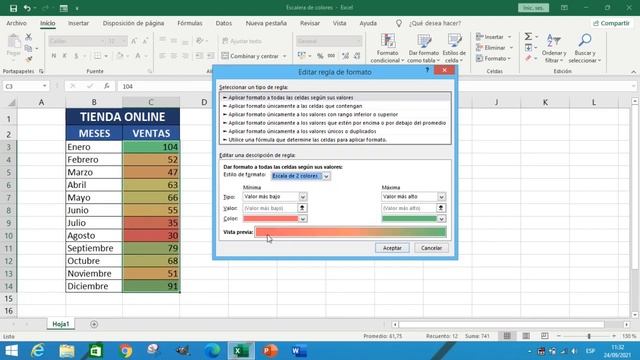This screenshot has height=360, width=640.
Task: Switch to Page Layout view icon
Action: point(526,336)
